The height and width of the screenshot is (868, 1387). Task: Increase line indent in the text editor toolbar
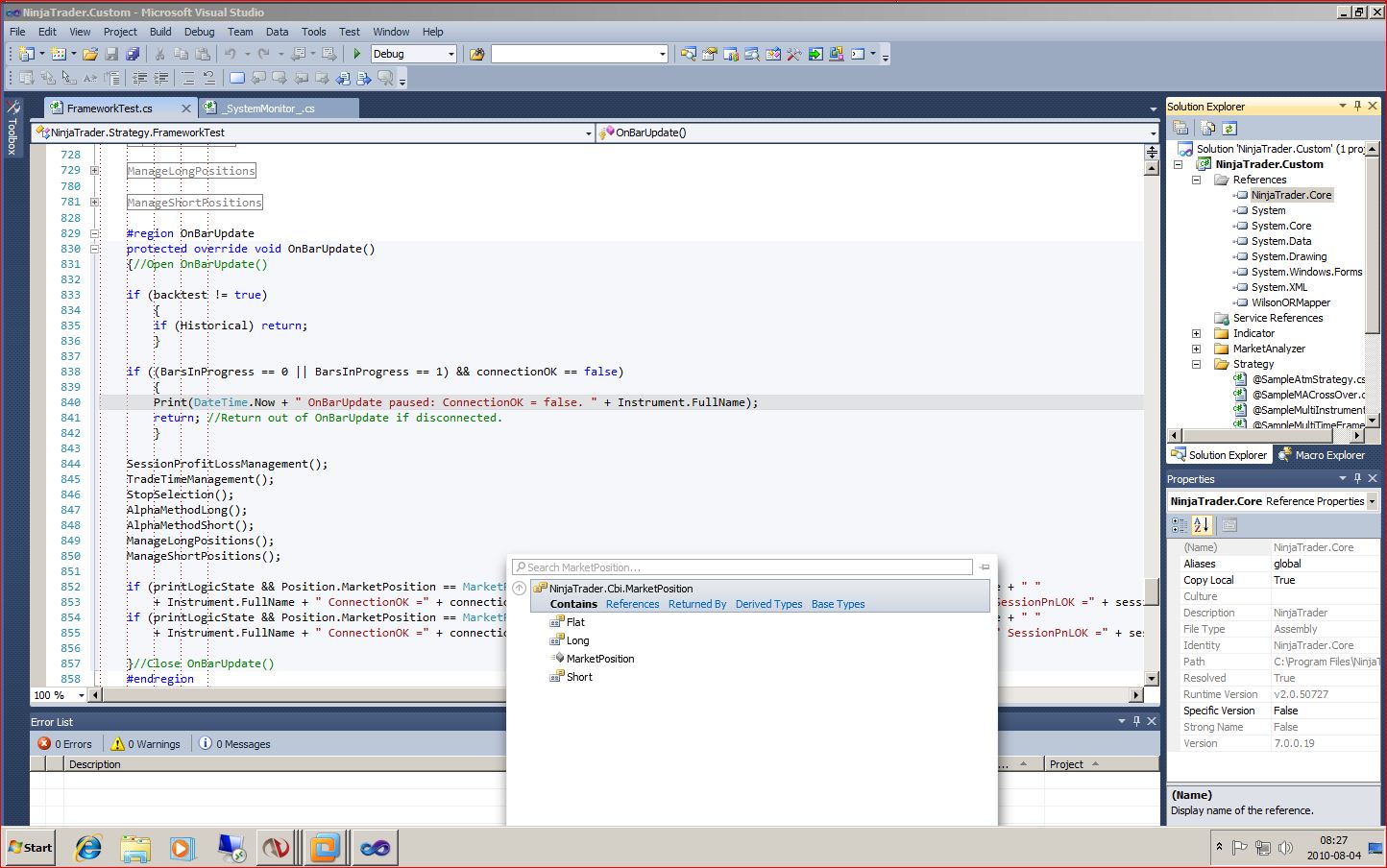pyautogui.click(x=161, y=78)
